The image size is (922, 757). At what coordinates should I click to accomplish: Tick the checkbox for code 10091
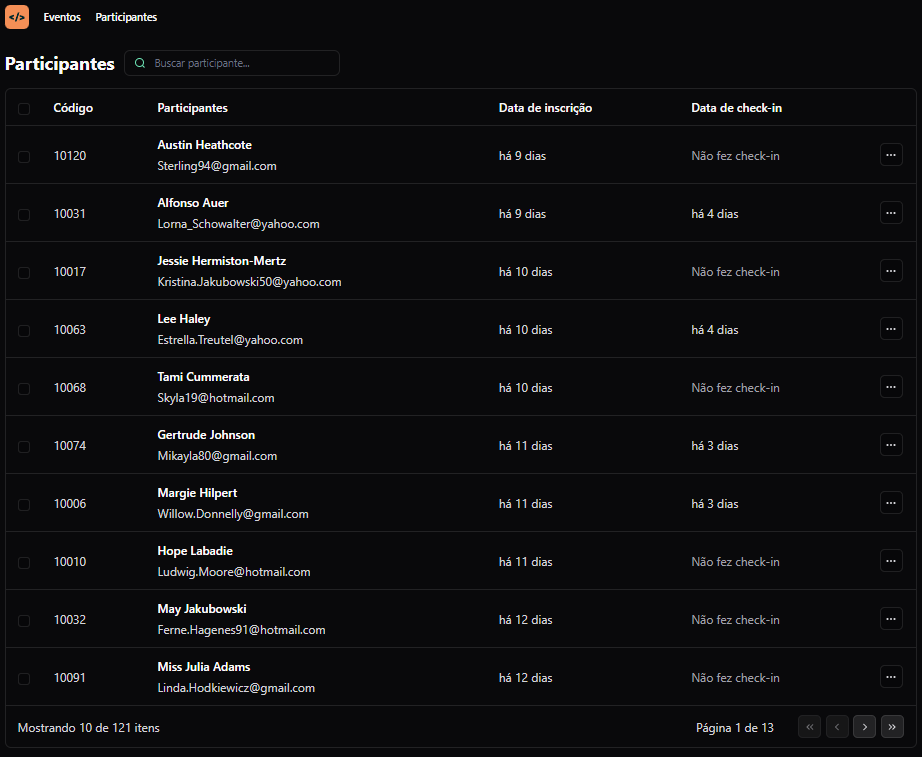[x=24, y=678]
